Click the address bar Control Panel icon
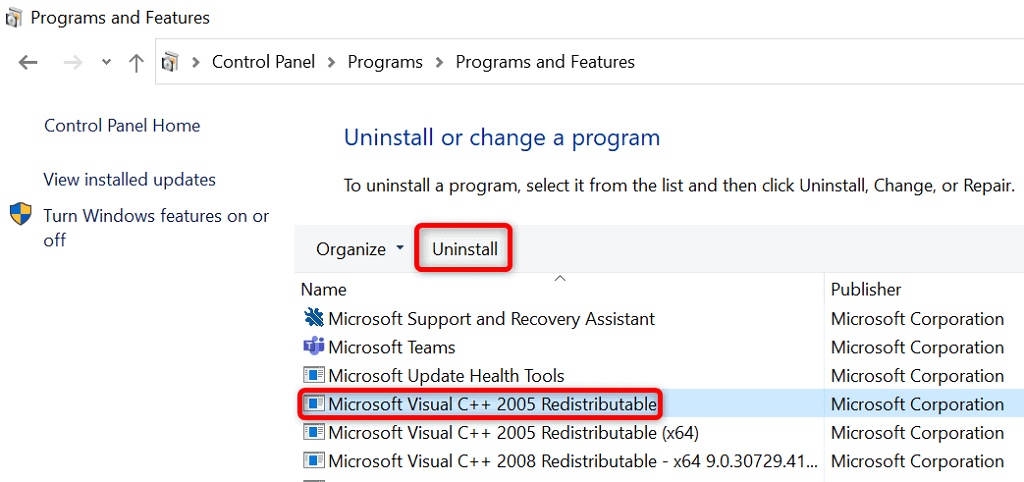The image size is (1024, 482). click(x=171, y=62)
